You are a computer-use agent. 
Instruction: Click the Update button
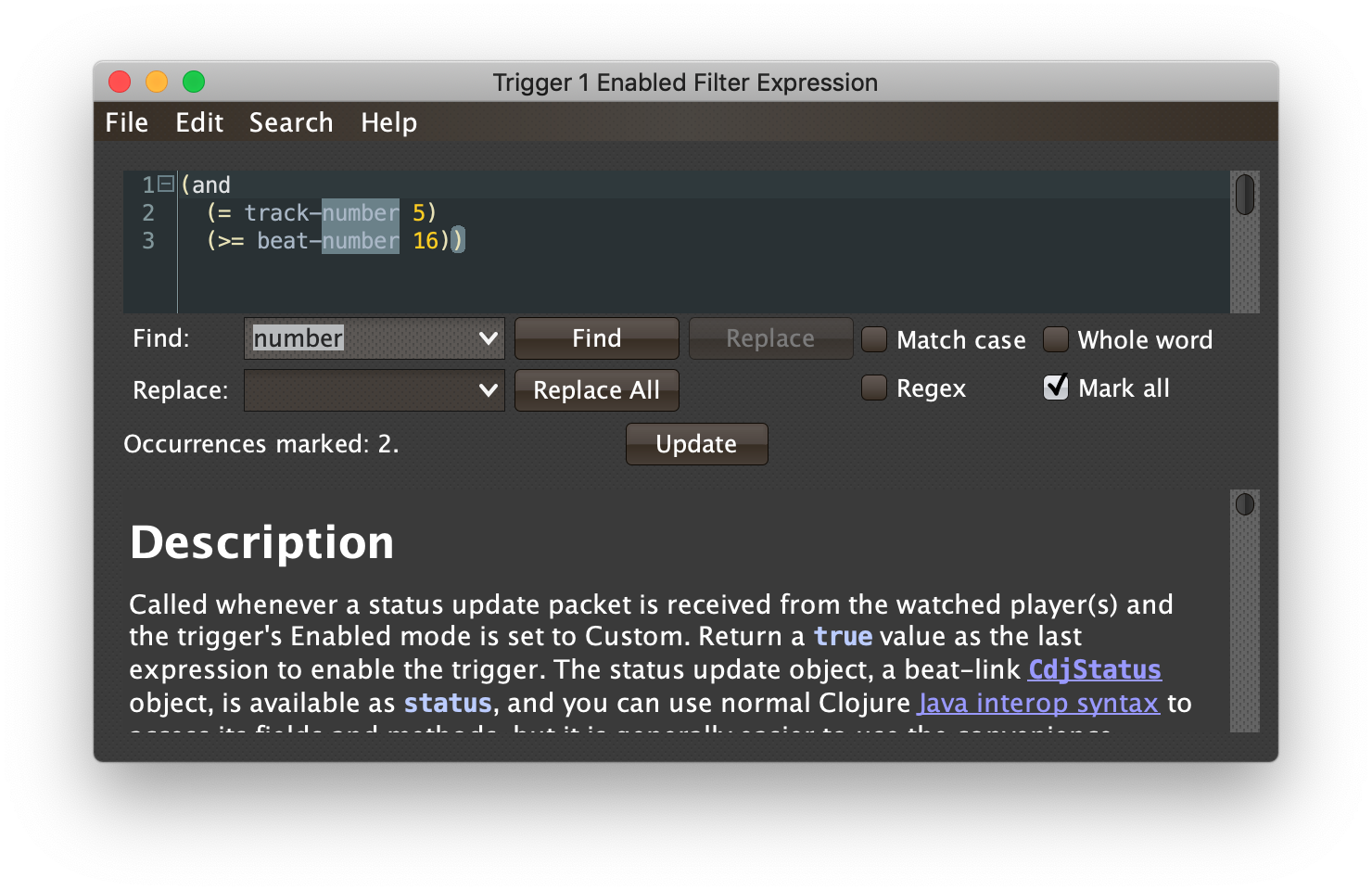tap(697, 444)
